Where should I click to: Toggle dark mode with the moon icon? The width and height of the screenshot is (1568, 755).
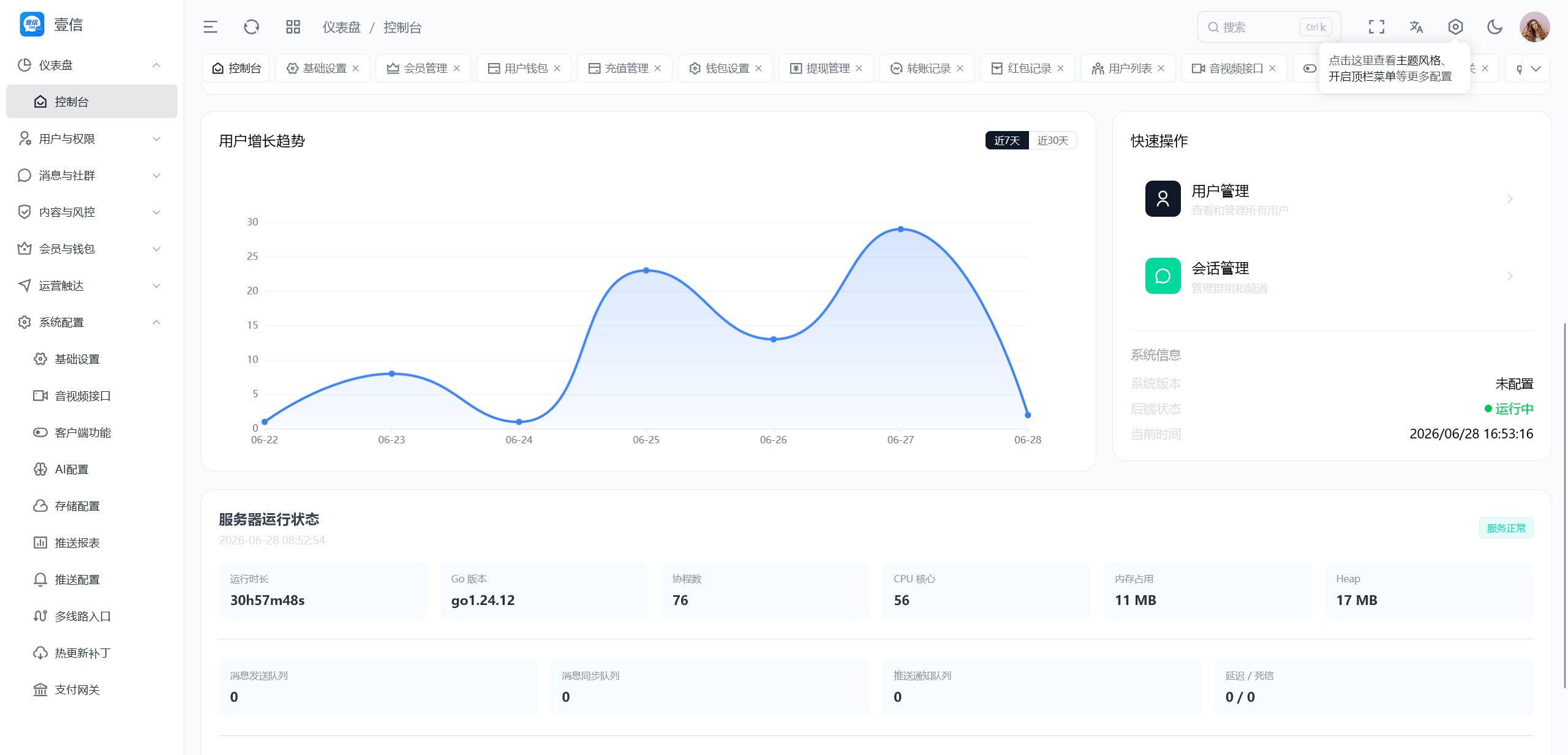click(x=1494, y=27)
